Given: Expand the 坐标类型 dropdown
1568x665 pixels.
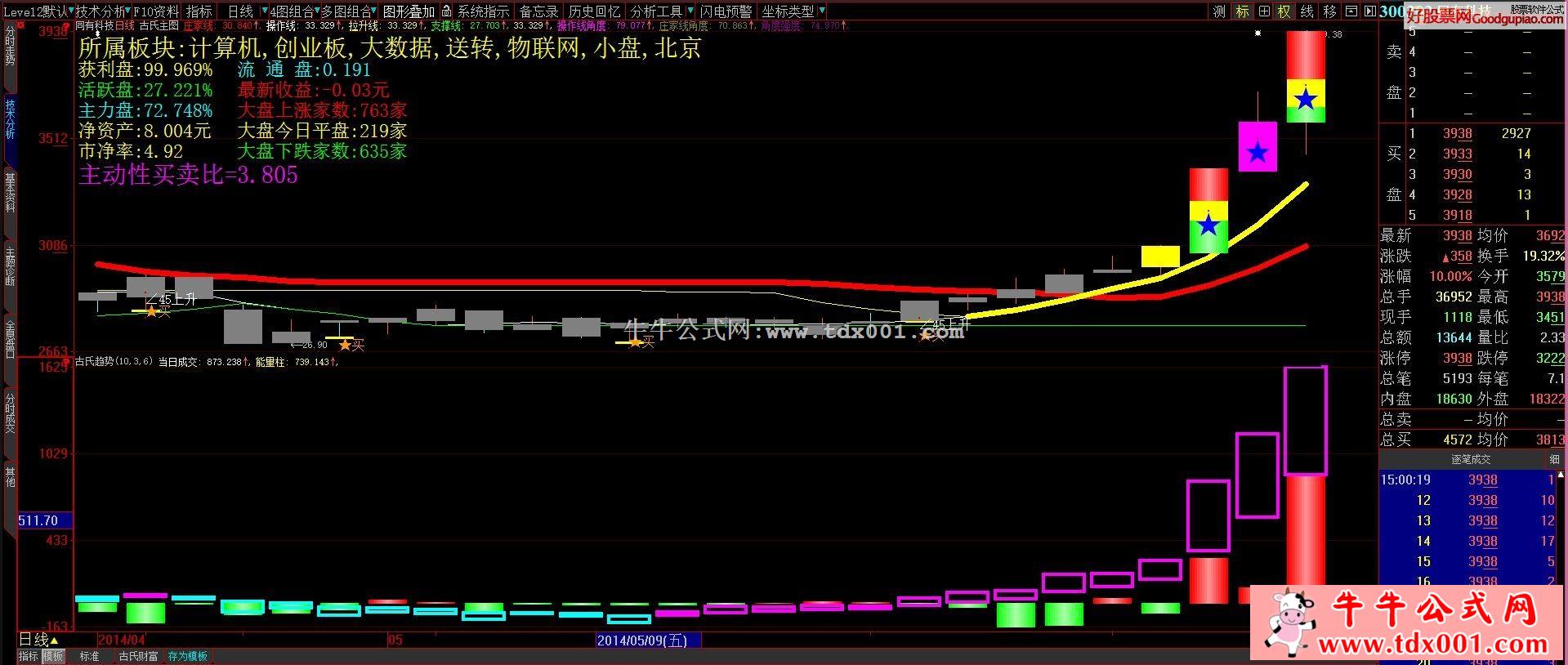Looking at the screenshot, I should click(x=821, y=11).
